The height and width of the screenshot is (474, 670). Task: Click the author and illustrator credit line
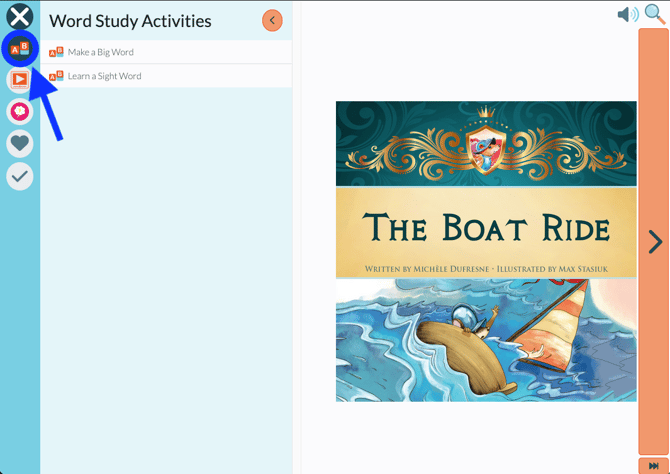point(486,270)
